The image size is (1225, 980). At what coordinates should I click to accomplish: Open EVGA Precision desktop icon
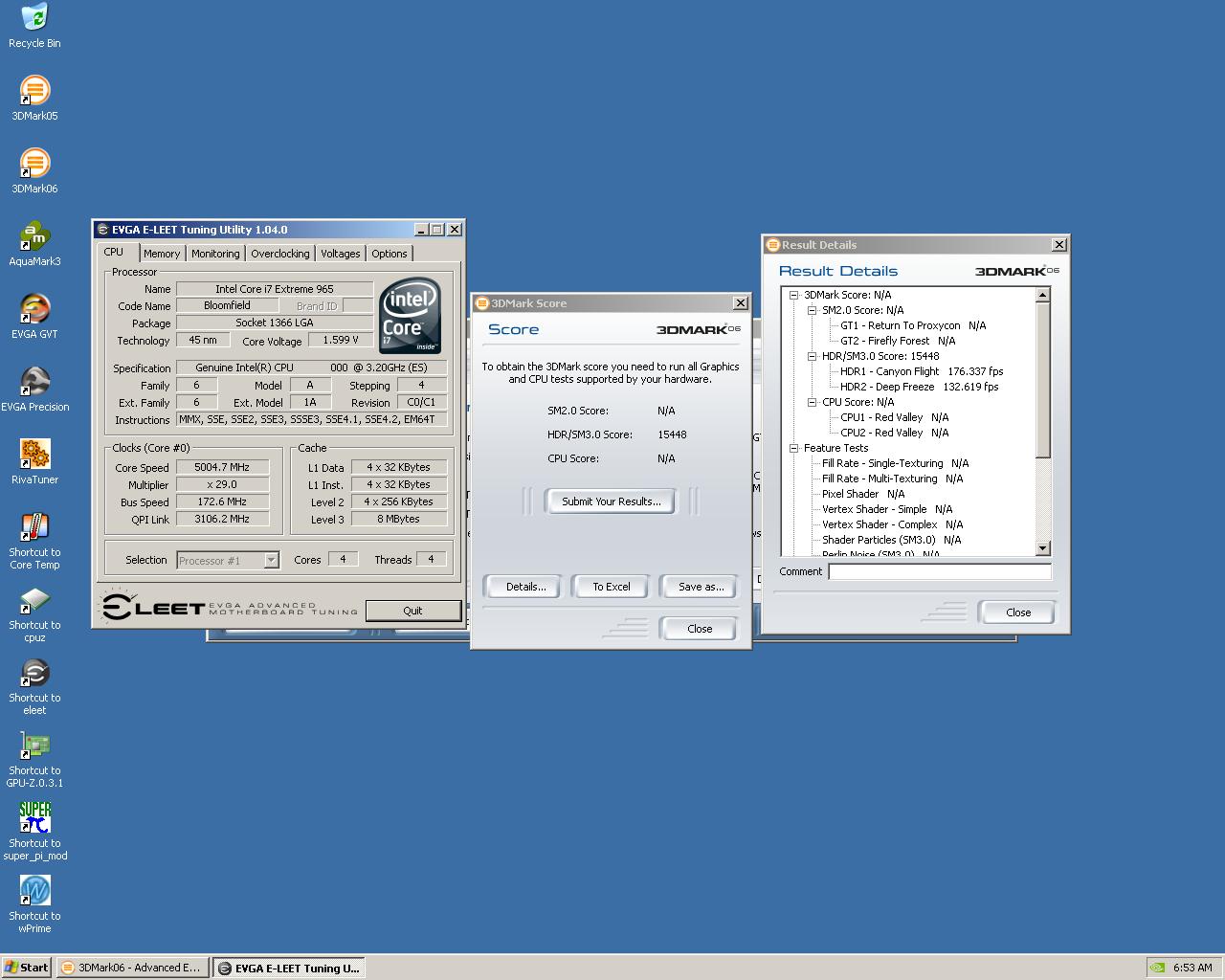click(34, 390)
